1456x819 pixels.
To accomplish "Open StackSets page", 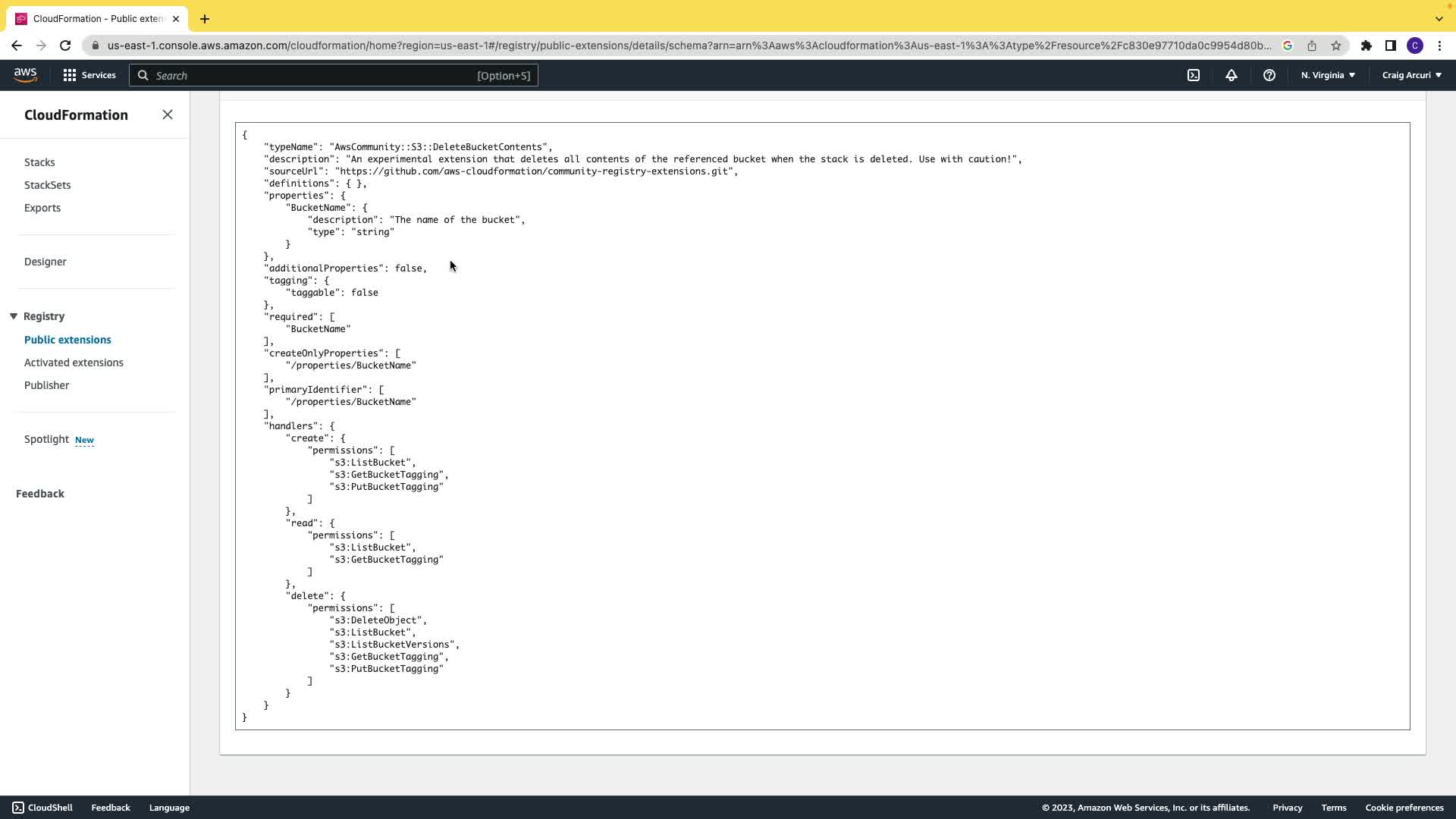I will [x=47, y=185].
